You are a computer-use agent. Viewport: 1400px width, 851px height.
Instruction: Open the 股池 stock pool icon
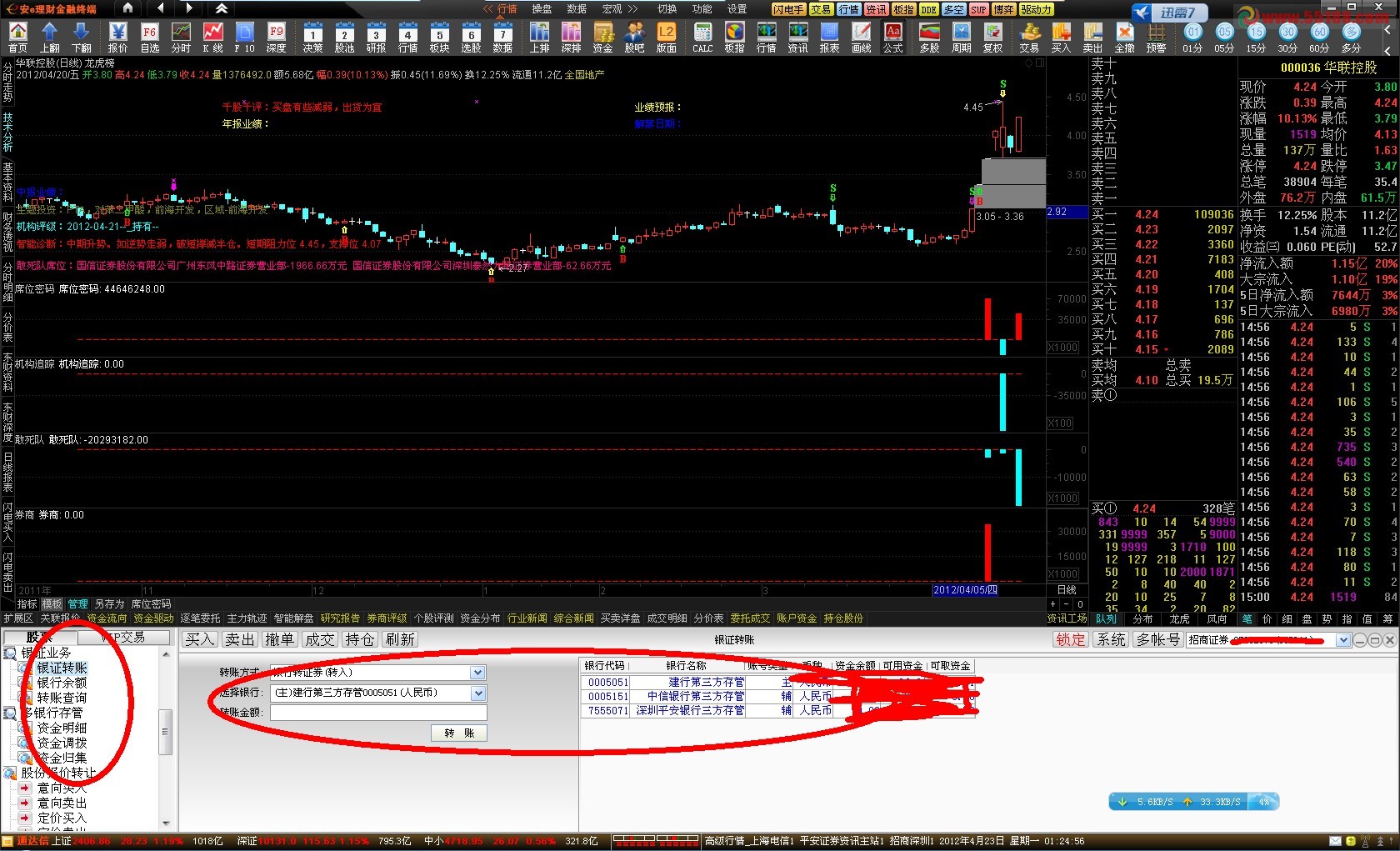pos(344,37)
